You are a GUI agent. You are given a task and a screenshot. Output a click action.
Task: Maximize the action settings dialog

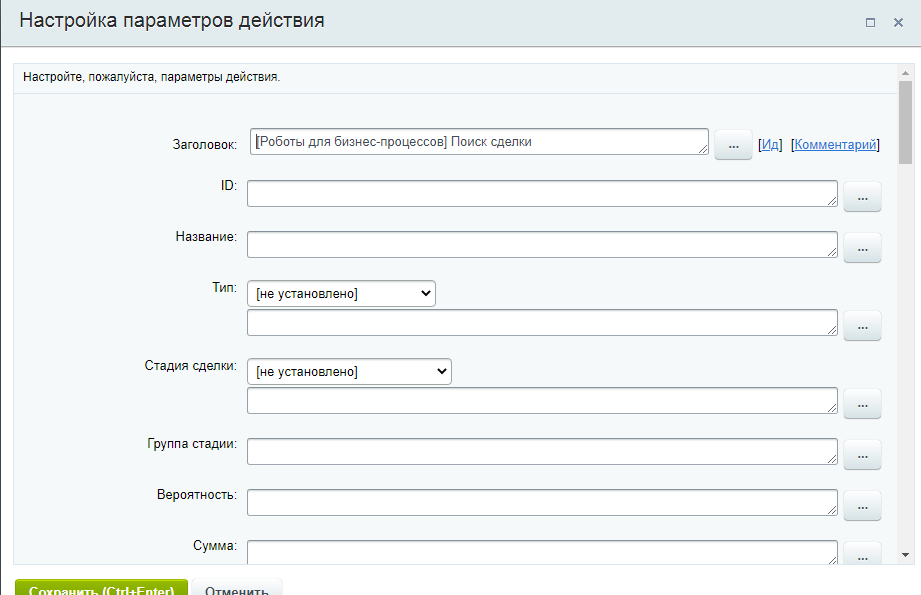click(870, 22)
